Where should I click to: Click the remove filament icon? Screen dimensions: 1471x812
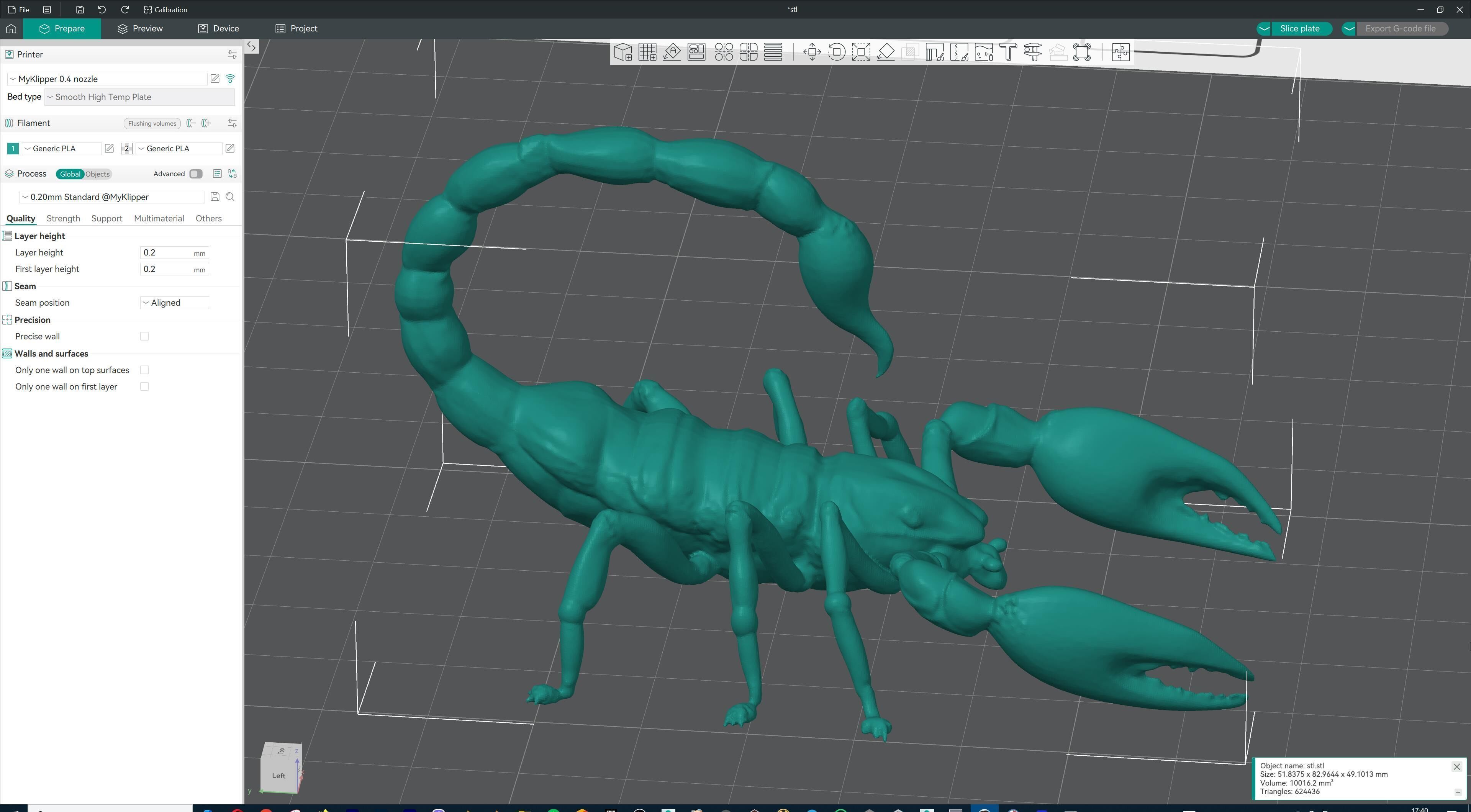191,123
